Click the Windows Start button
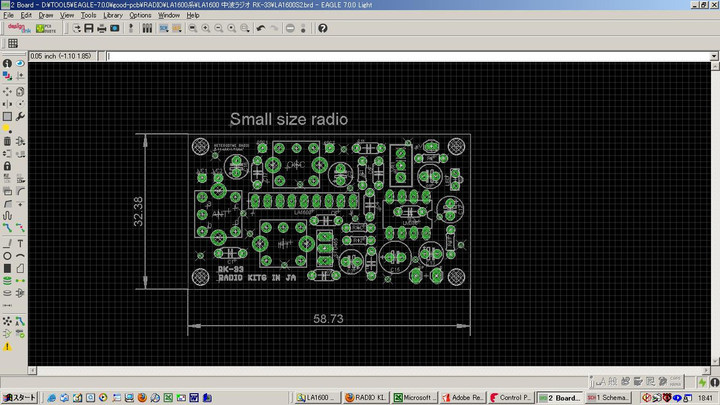Viewport: 720px width, 405px height. 19,397
